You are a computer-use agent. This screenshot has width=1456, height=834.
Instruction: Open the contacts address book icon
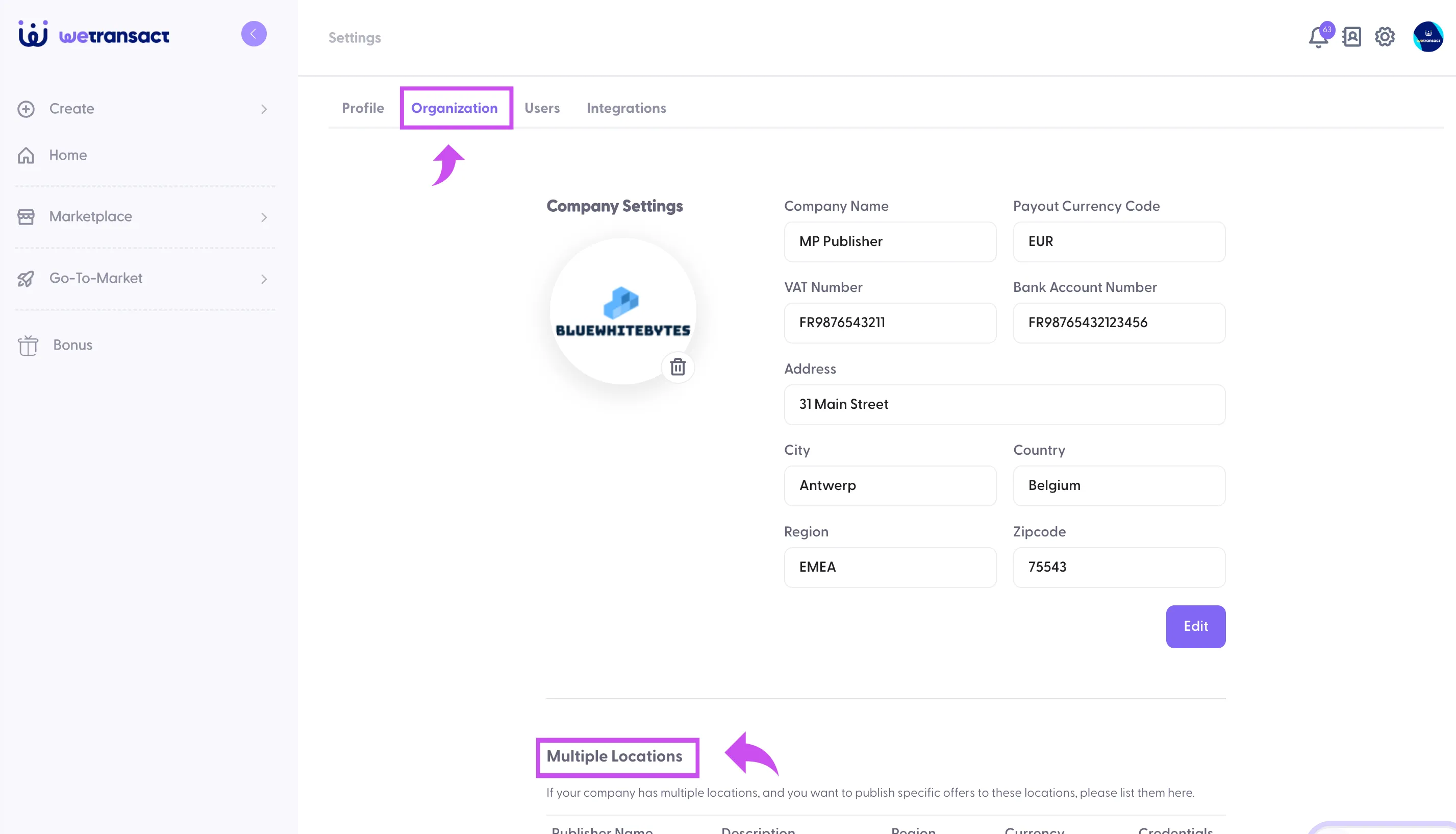coord(1352,37)
